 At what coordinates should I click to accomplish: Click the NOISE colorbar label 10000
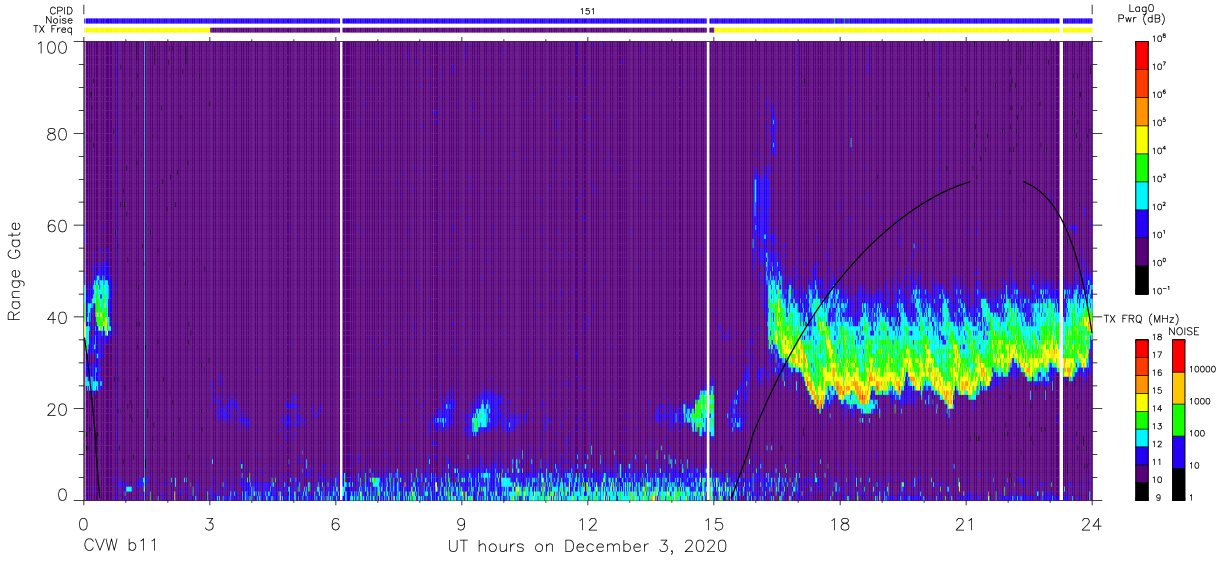1202,369
